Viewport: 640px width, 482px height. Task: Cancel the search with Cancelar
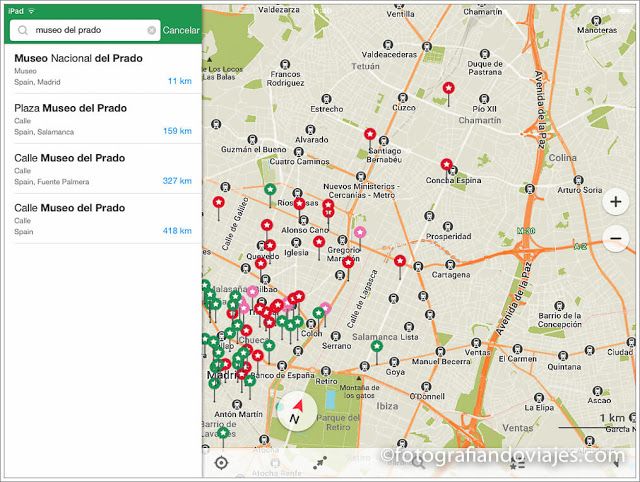pos(181,30)
